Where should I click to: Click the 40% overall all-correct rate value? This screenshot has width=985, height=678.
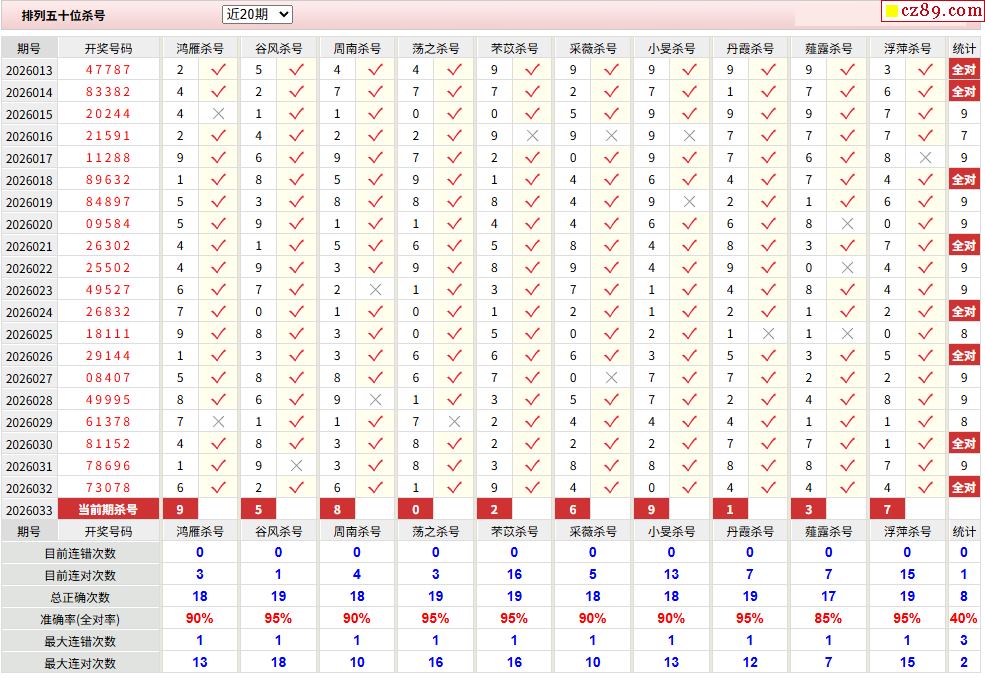[x=964, y=618]
